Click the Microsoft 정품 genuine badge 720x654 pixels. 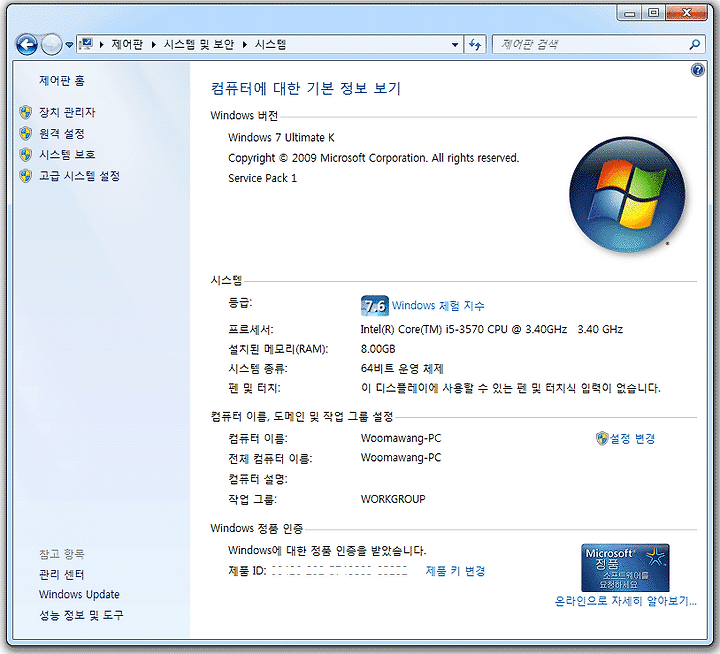click(x=625, y=568)
